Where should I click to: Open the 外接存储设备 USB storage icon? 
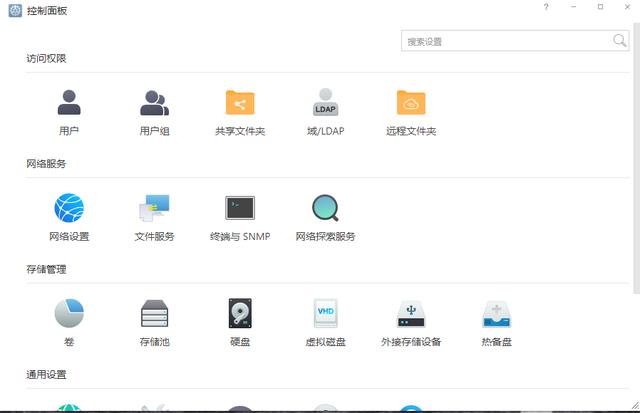pos(411,314)
